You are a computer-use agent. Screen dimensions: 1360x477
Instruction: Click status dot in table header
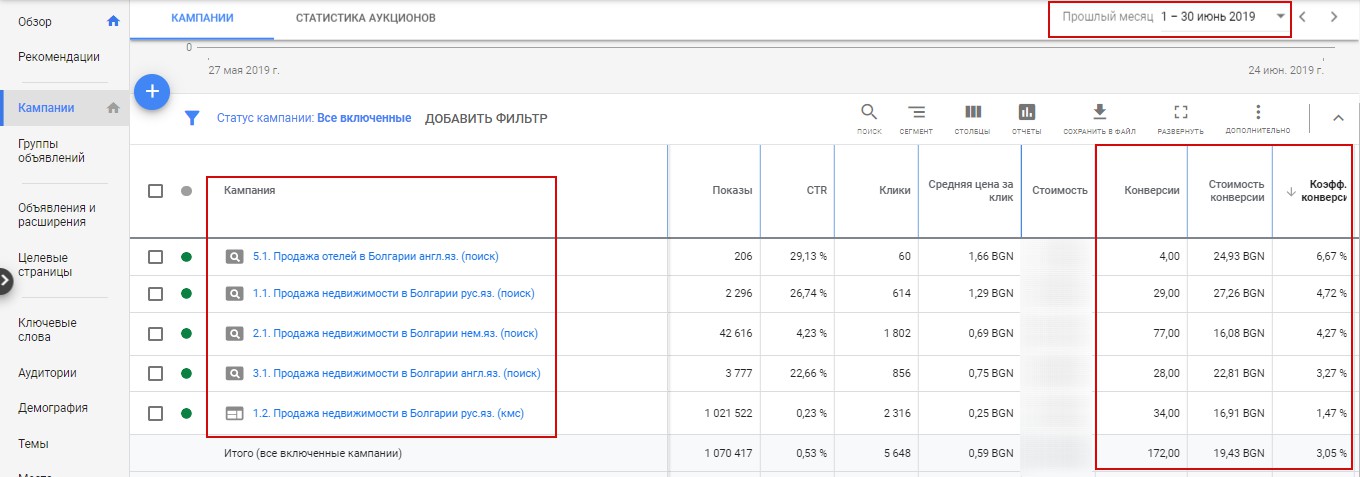point(186,191)
